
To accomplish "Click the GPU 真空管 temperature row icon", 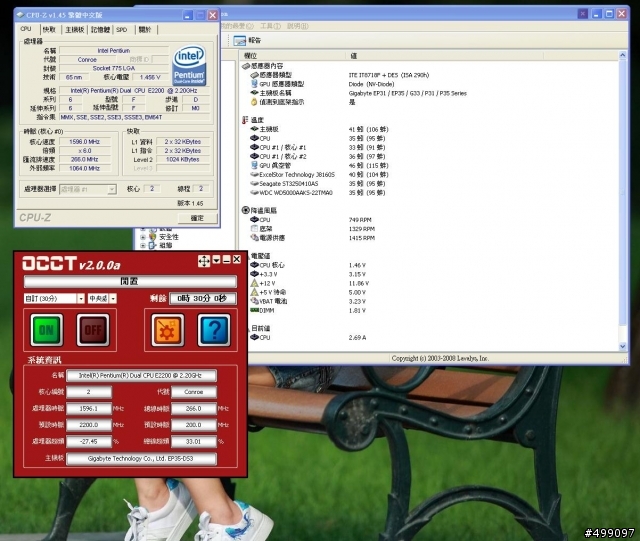I will click(x=254, y=165).
